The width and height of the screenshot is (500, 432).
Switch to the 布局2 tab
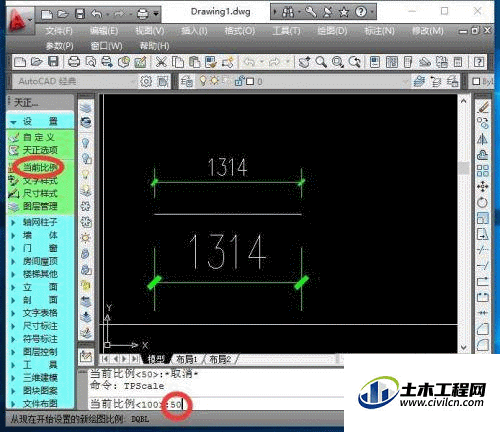click(220, 359)
